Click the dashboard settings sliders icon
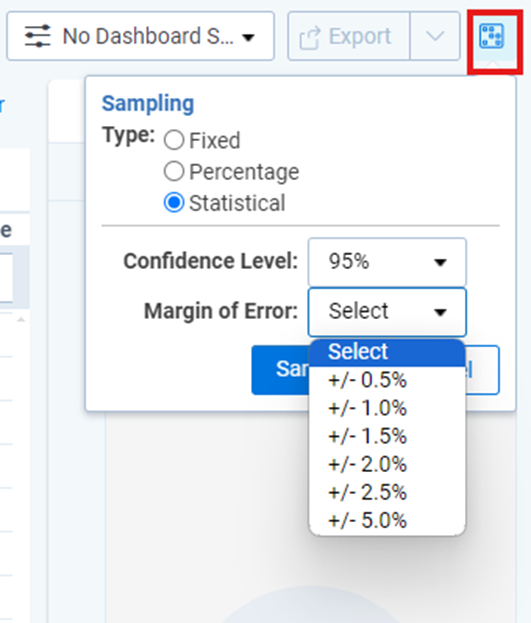This screenshot has width=531, height=623. (37, 36)
